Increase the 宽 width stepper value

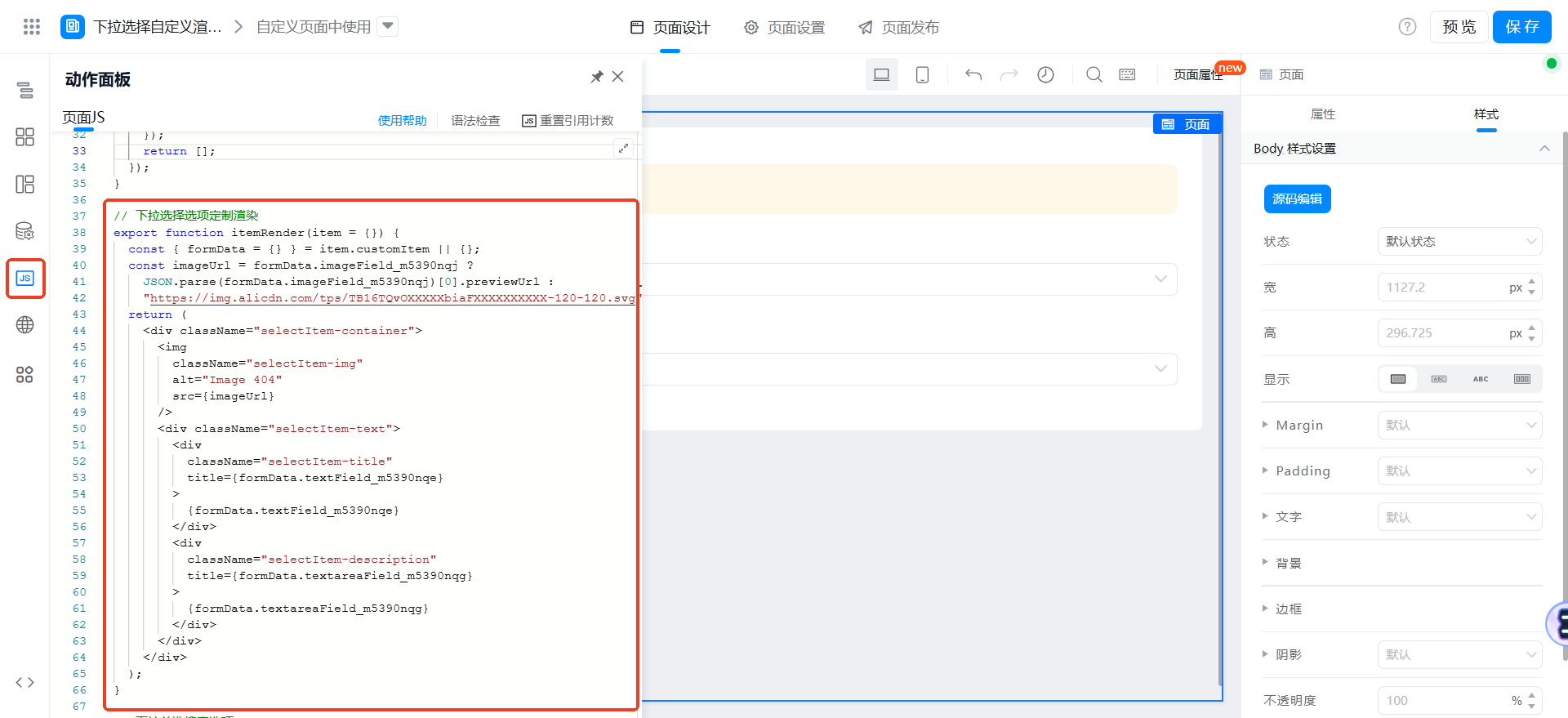(x=1532, y=282)
